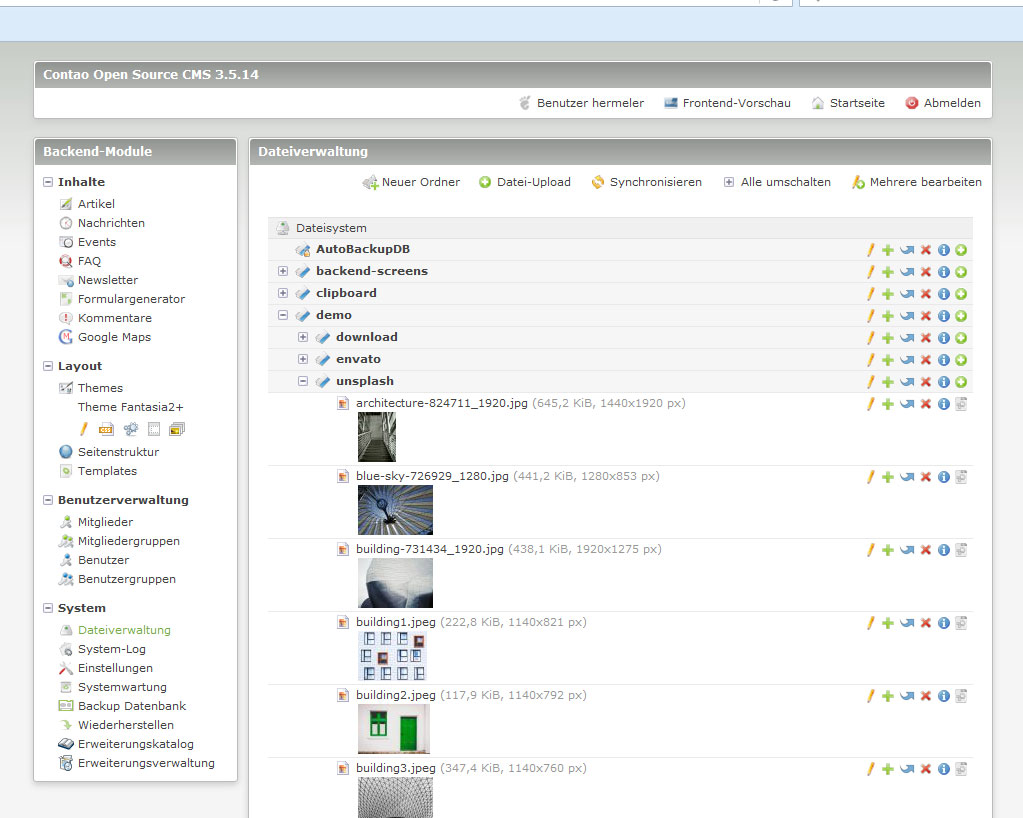Image resolution: width=1023 pixels, height=818 pixels.
Task: Upload files into the envato folder (green circle plus)
Action: click(x=961, y=360)
